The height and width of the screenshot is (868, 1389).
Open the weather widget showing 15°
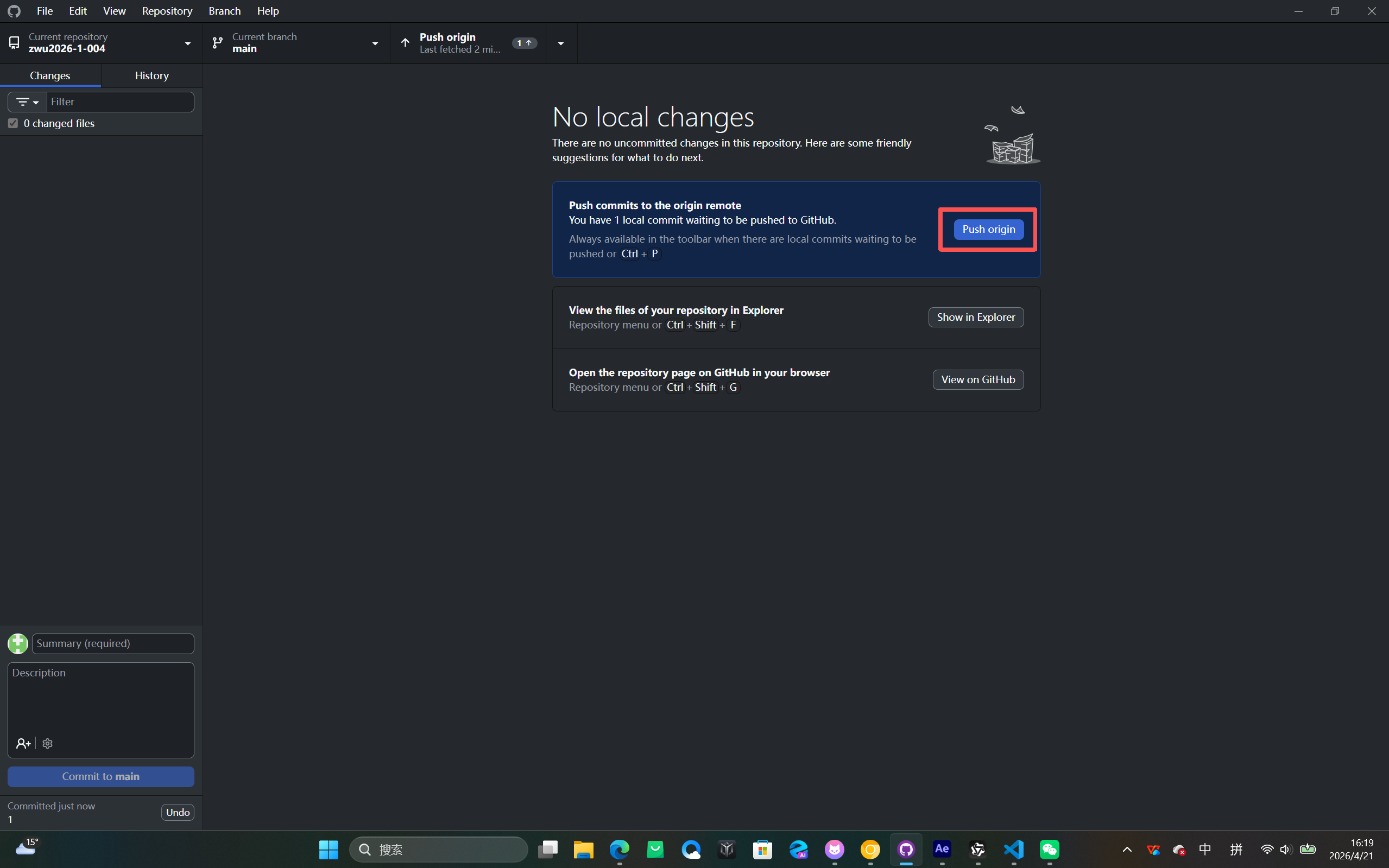click(x=27, y=847)
